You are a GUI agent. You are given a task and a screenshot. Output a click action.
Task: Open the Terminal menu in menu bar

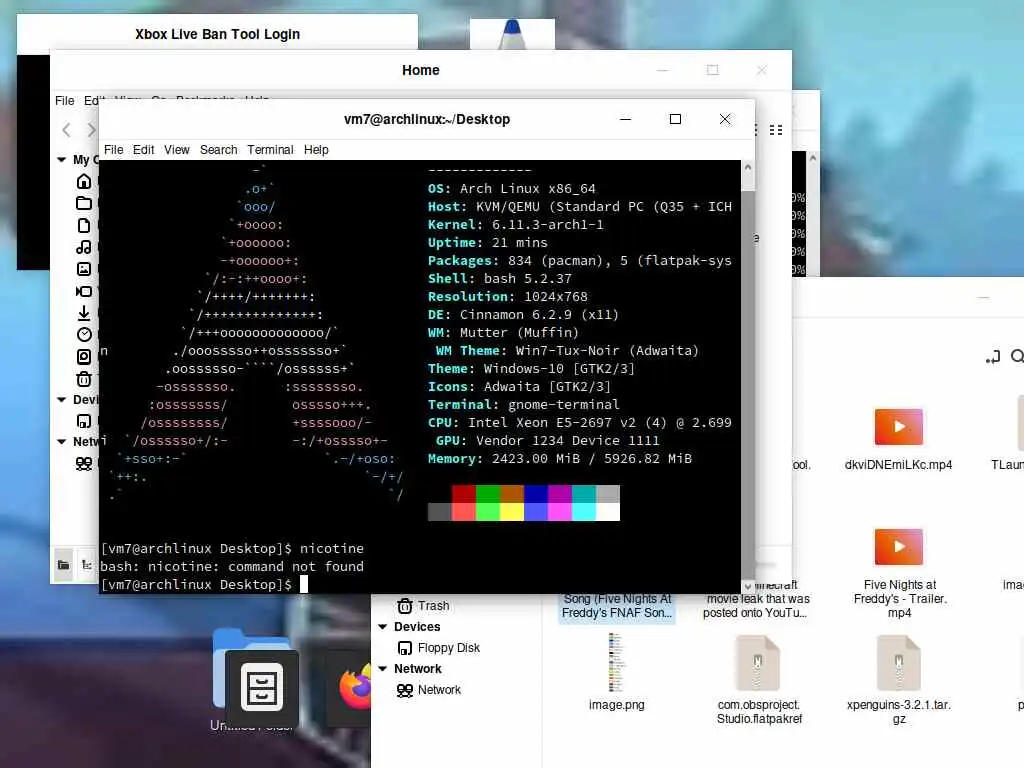(x=270, y=150)
